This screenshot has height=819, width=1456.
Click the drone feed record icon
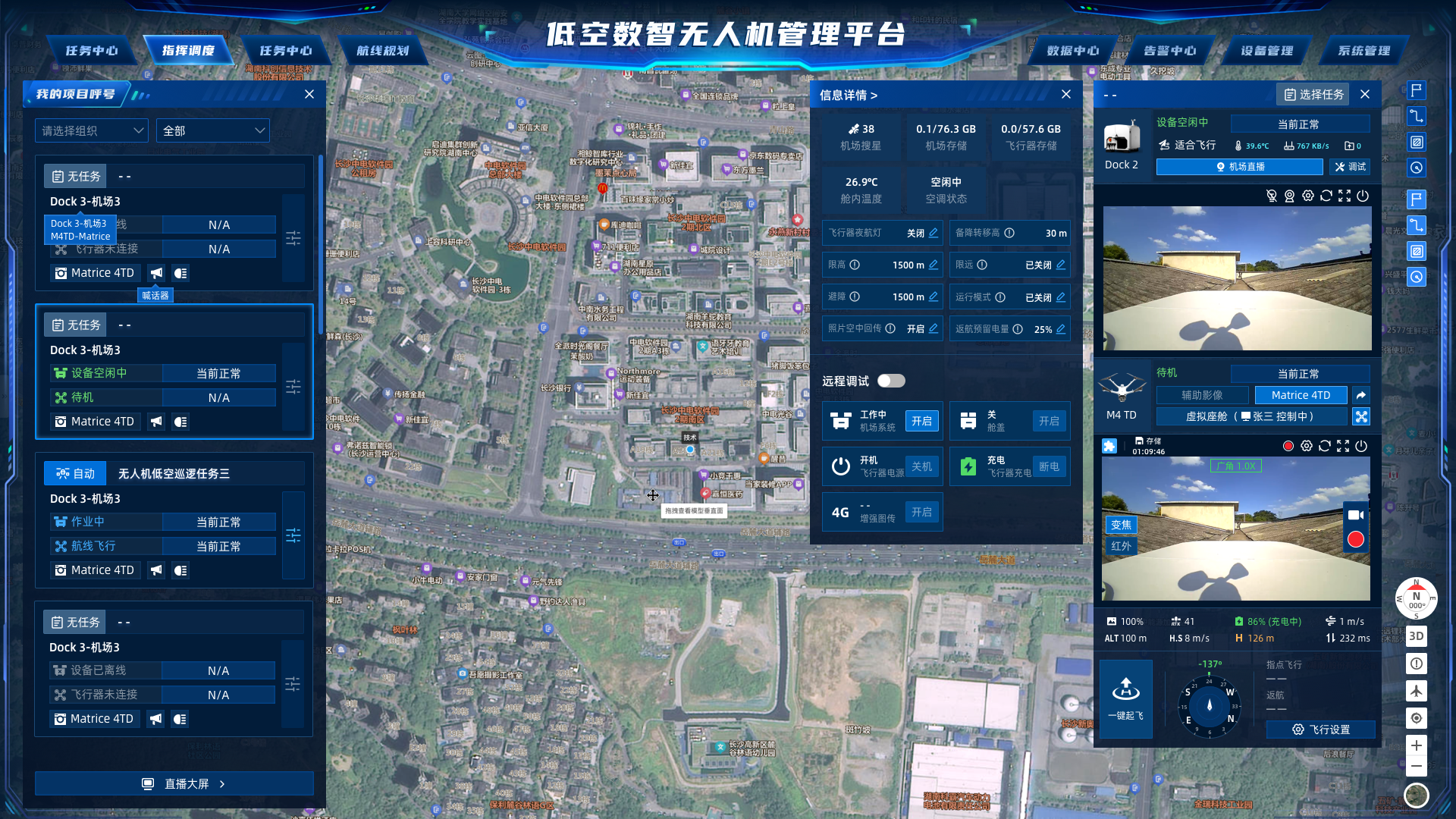[x=1288, y=446]
